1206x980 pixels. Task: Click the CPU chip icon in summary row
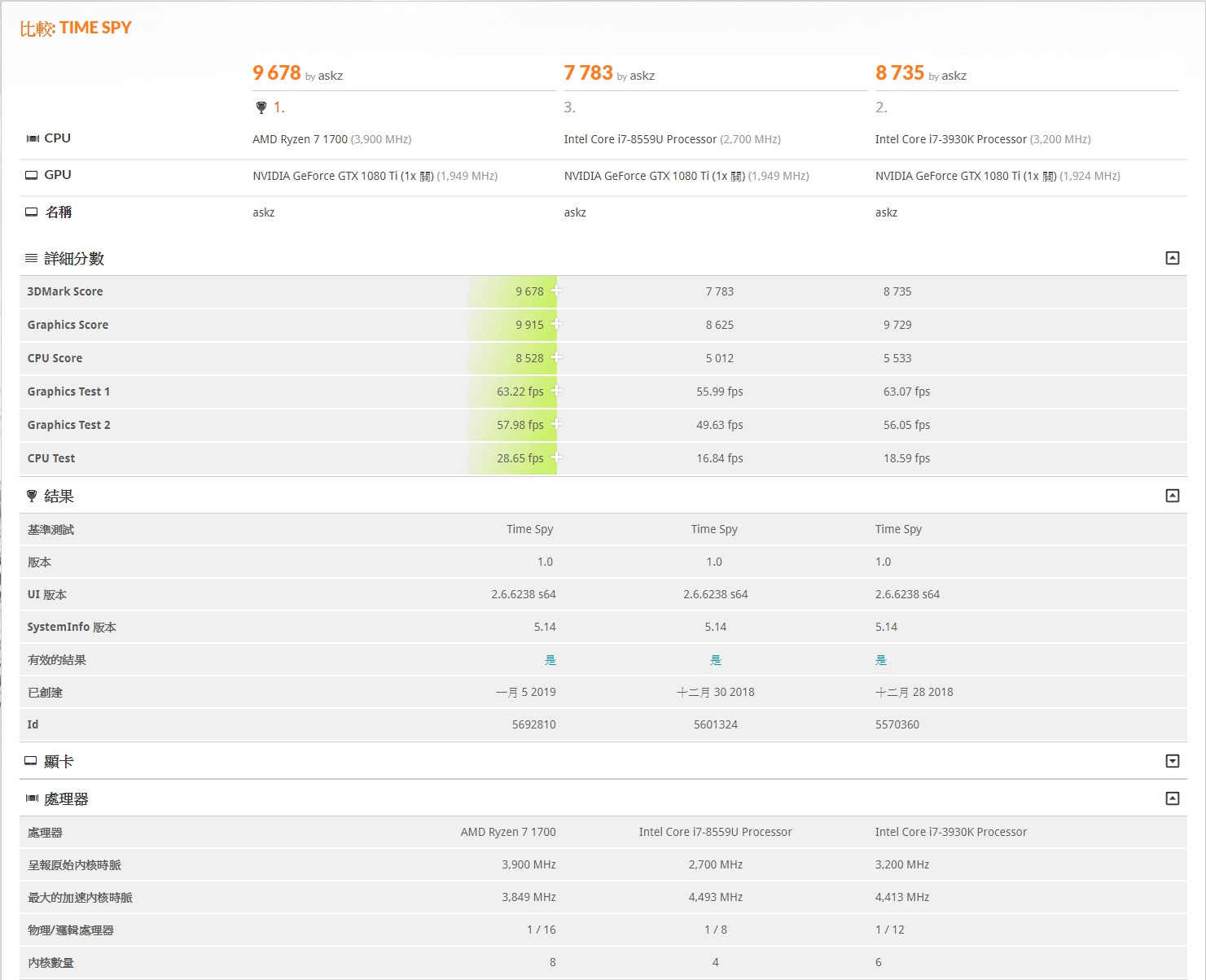point(33,138)
